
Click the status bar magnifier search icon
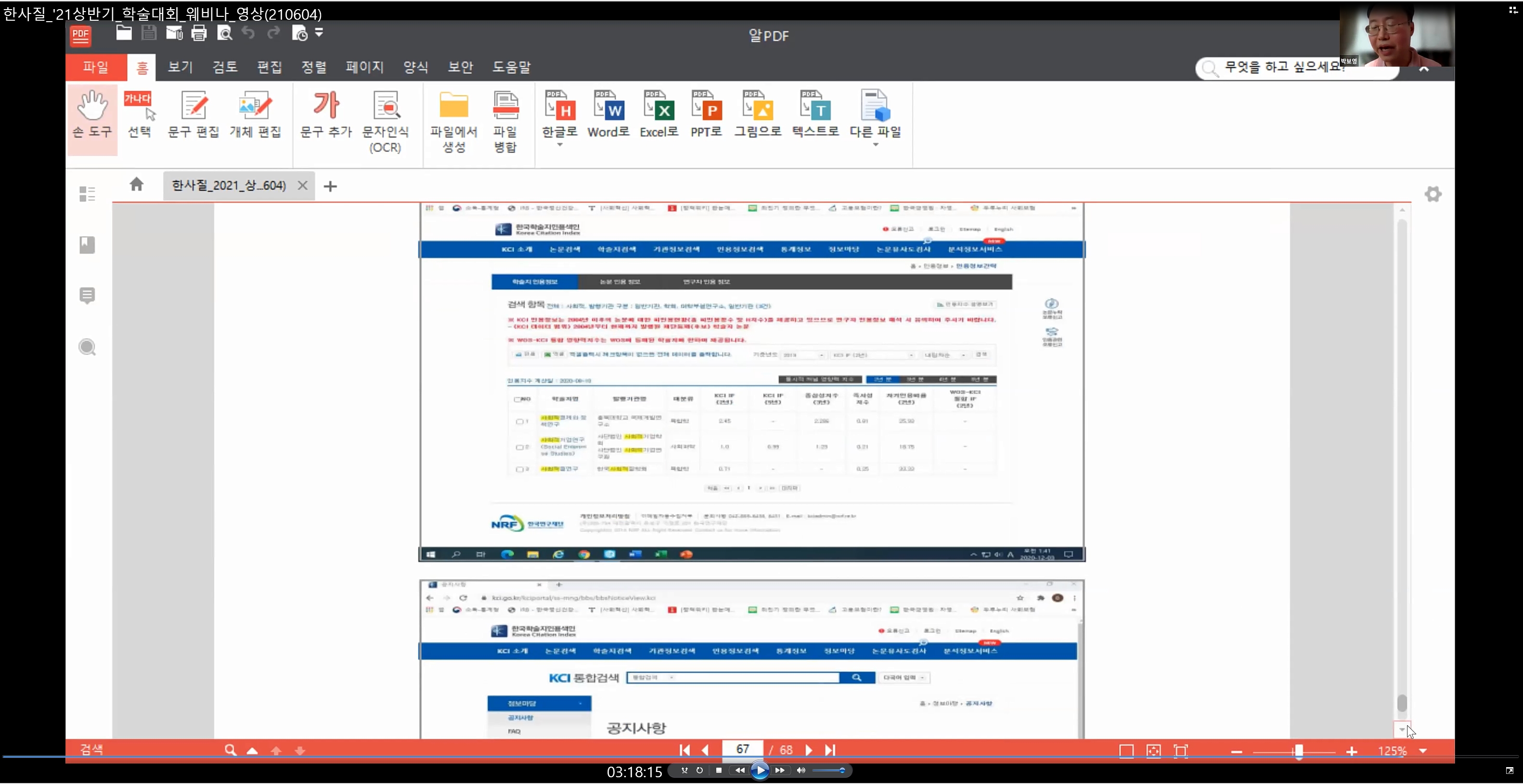pos(230,750)
